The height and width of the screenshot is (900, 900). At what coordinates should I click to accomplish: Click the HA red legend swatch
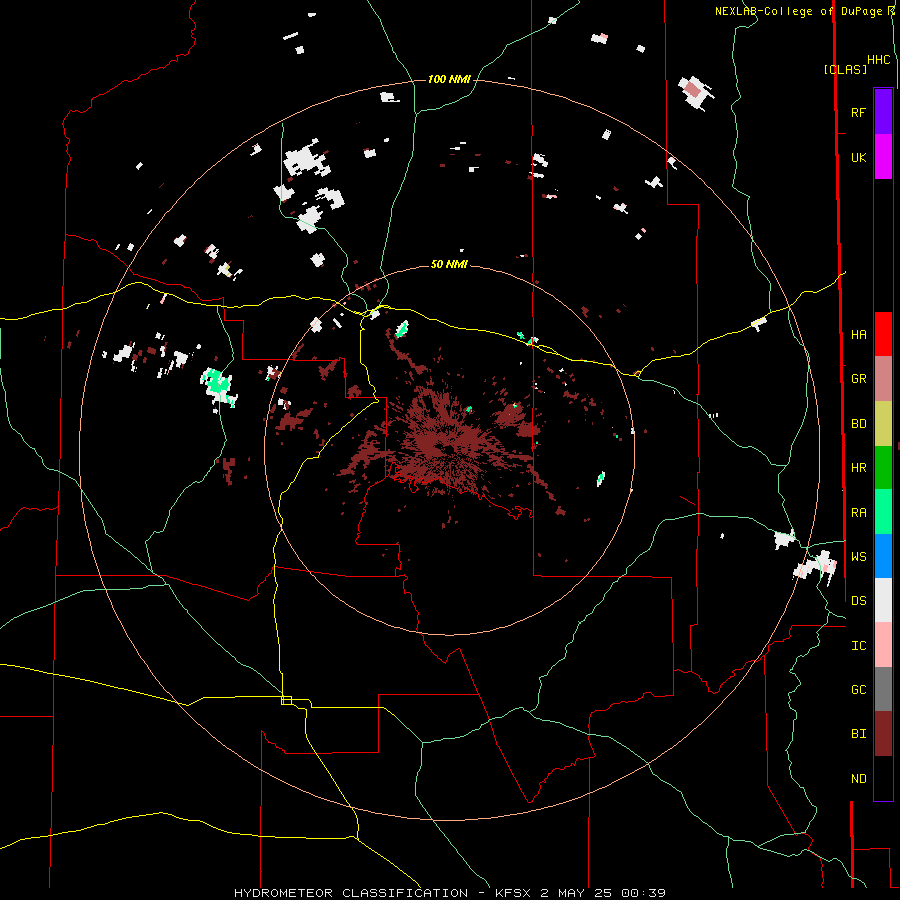[883, 334]
